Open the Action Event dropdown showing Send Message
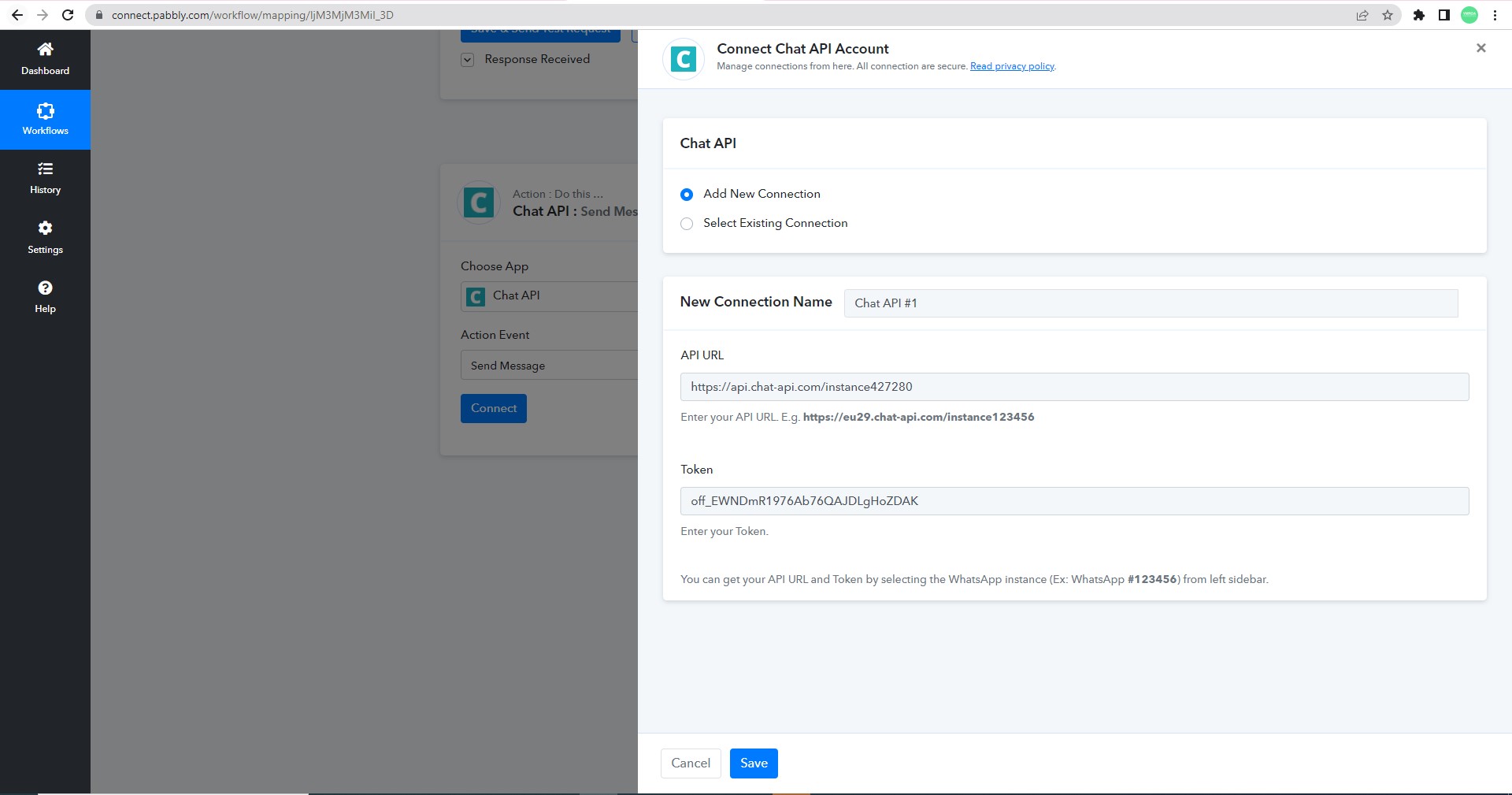This screenshot has width=1512, height=795. pyautogui.click(x=549, y=366)
